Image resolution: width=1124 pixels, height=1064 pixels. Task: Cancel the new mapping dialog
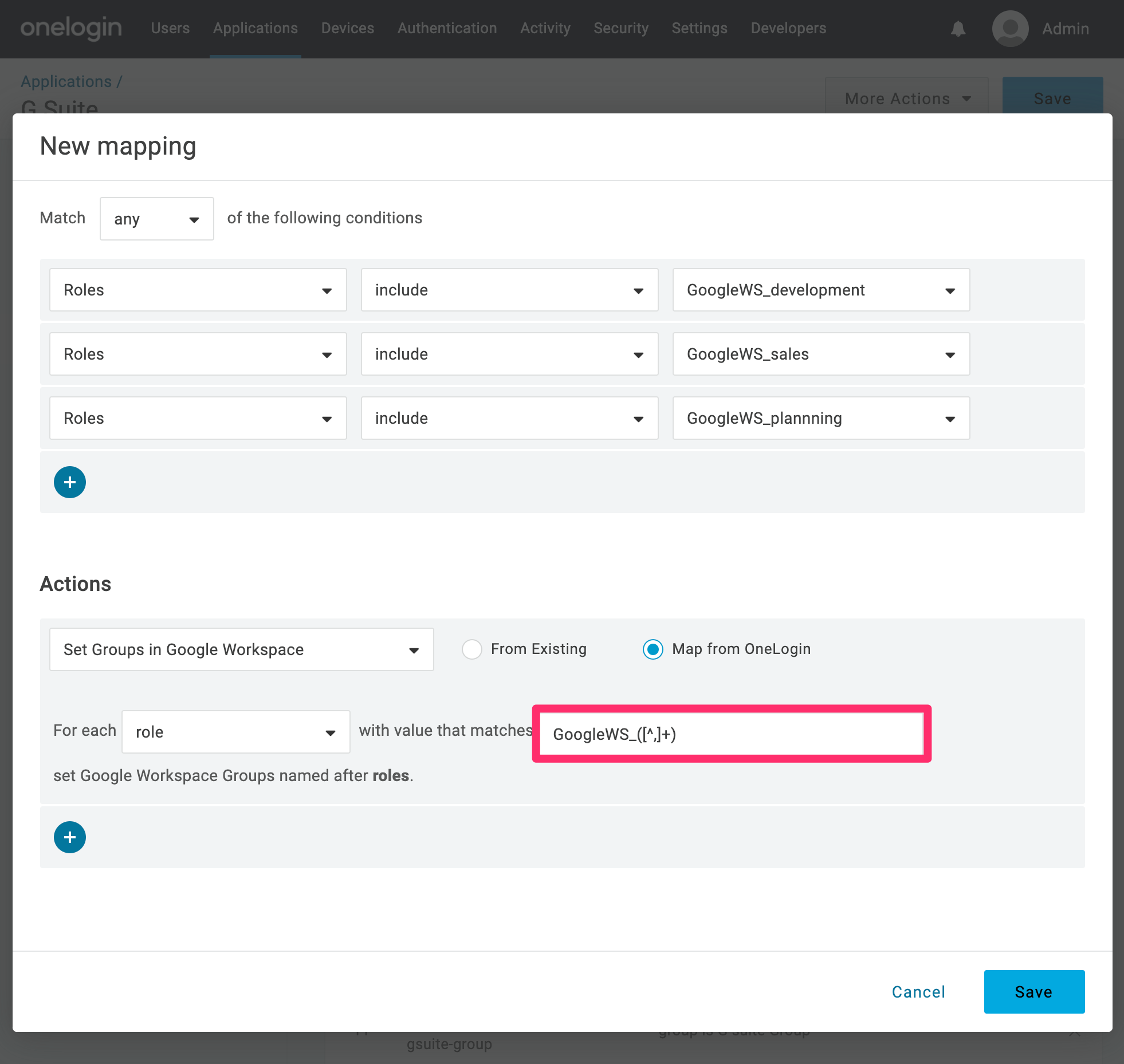(x=919, y=992)
